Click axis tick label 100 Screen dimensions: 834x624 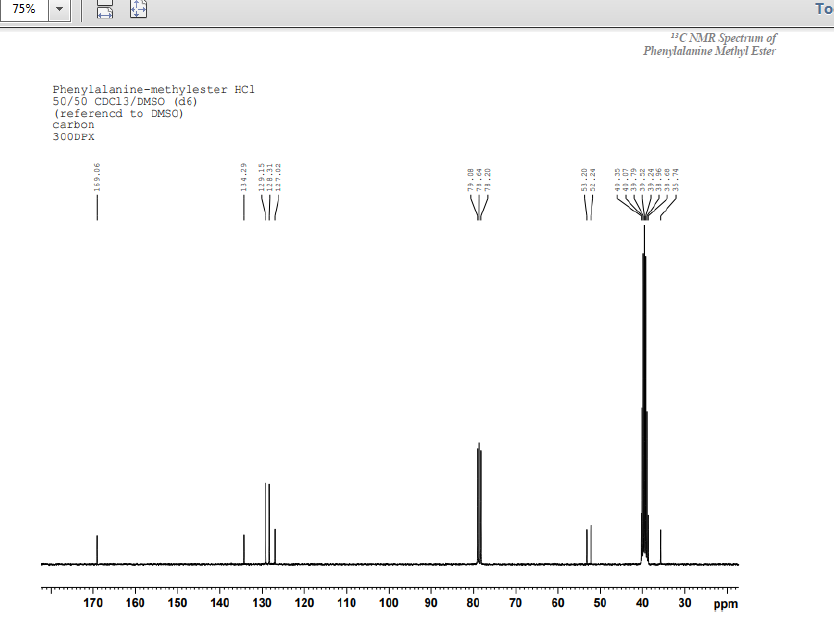click(x=389, y=603)
